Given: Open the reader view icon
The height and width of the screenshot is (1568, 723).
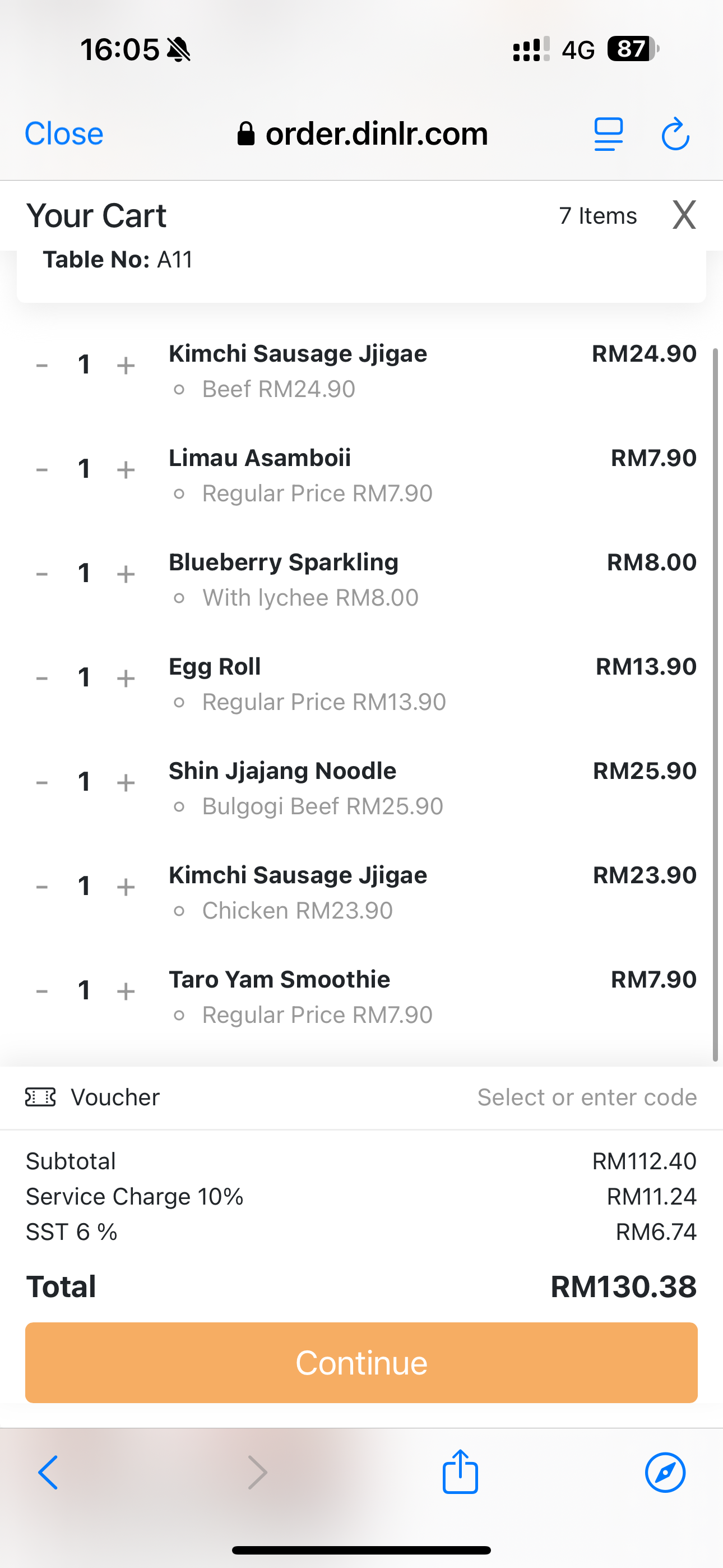Looking at the screenshot, I should point(608,134).
